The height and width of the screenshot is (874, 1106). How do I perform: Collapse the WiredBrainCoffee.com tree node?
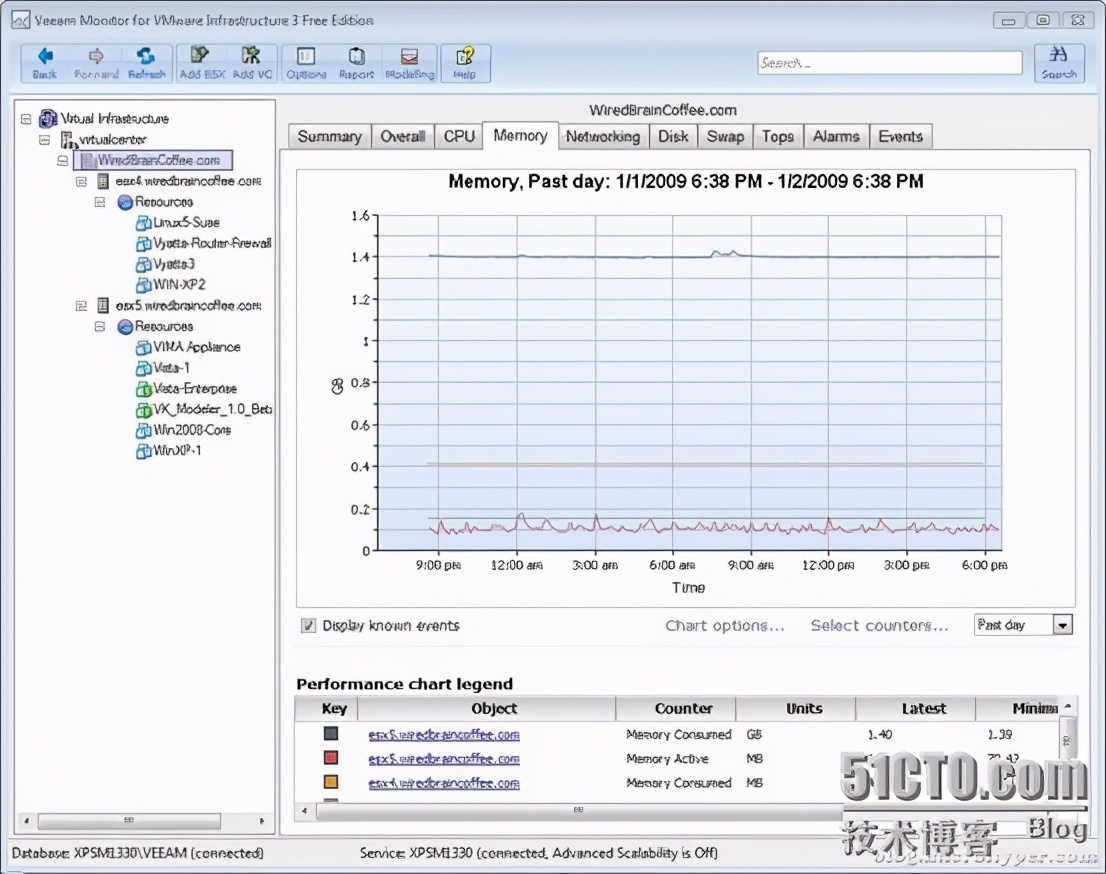tap(63, 161)
